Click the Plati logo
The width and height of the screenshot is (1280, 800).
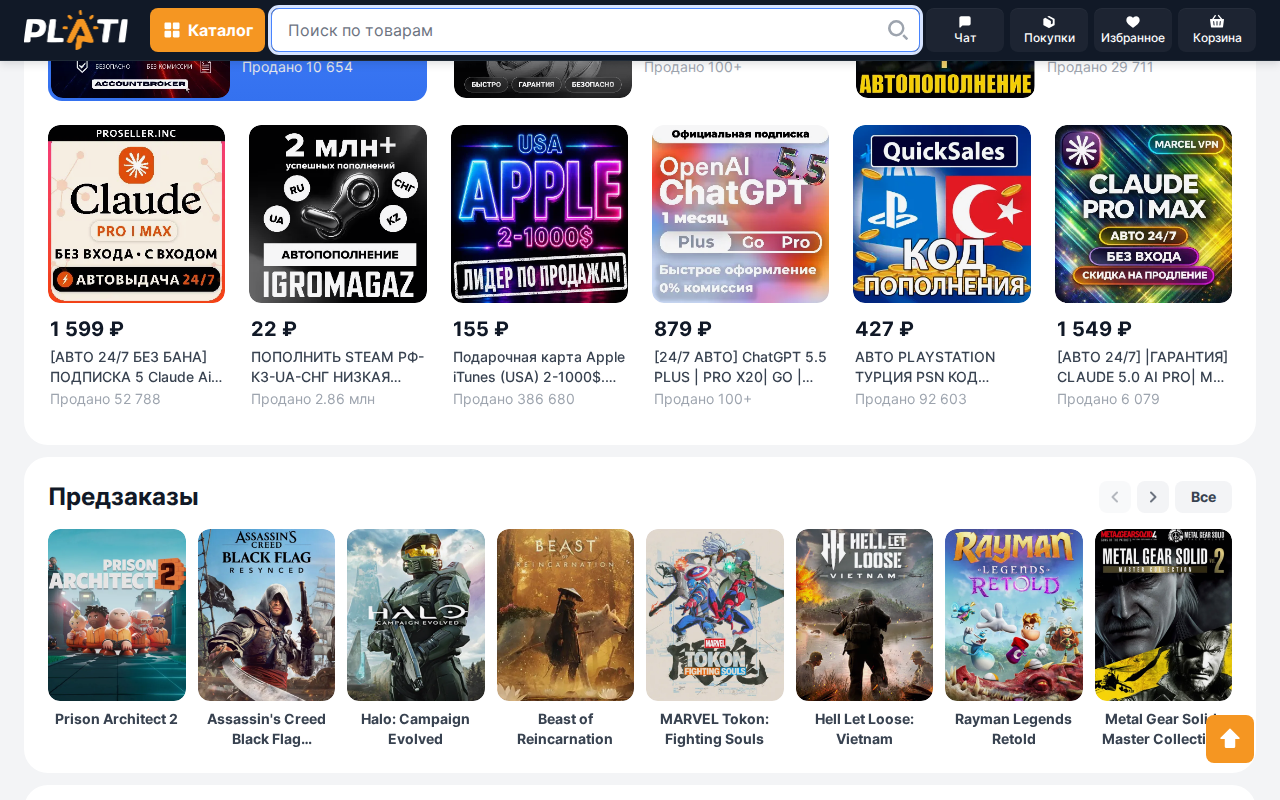pyautogui.click(x=76, y=30)
